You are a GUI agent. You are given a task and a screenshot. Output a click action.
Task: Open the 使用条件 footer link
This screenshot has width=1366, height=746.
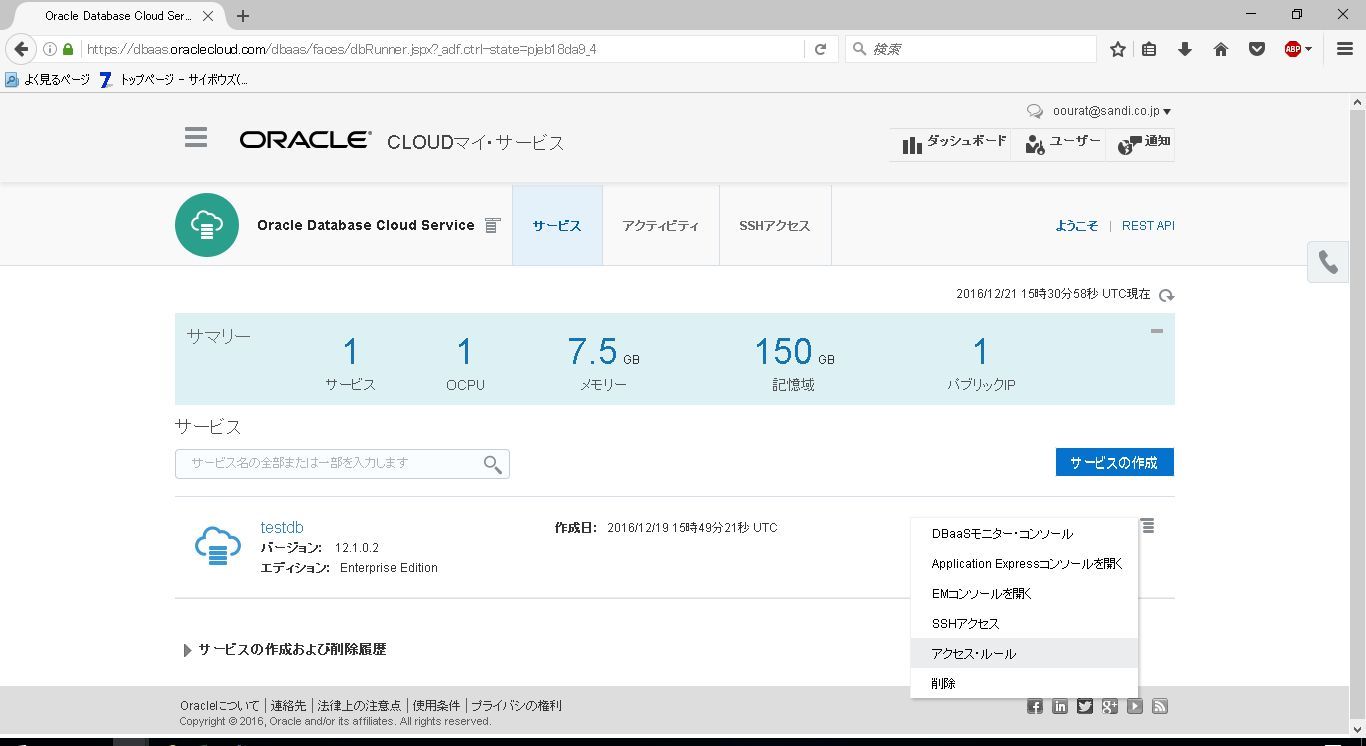coord(436,706)
